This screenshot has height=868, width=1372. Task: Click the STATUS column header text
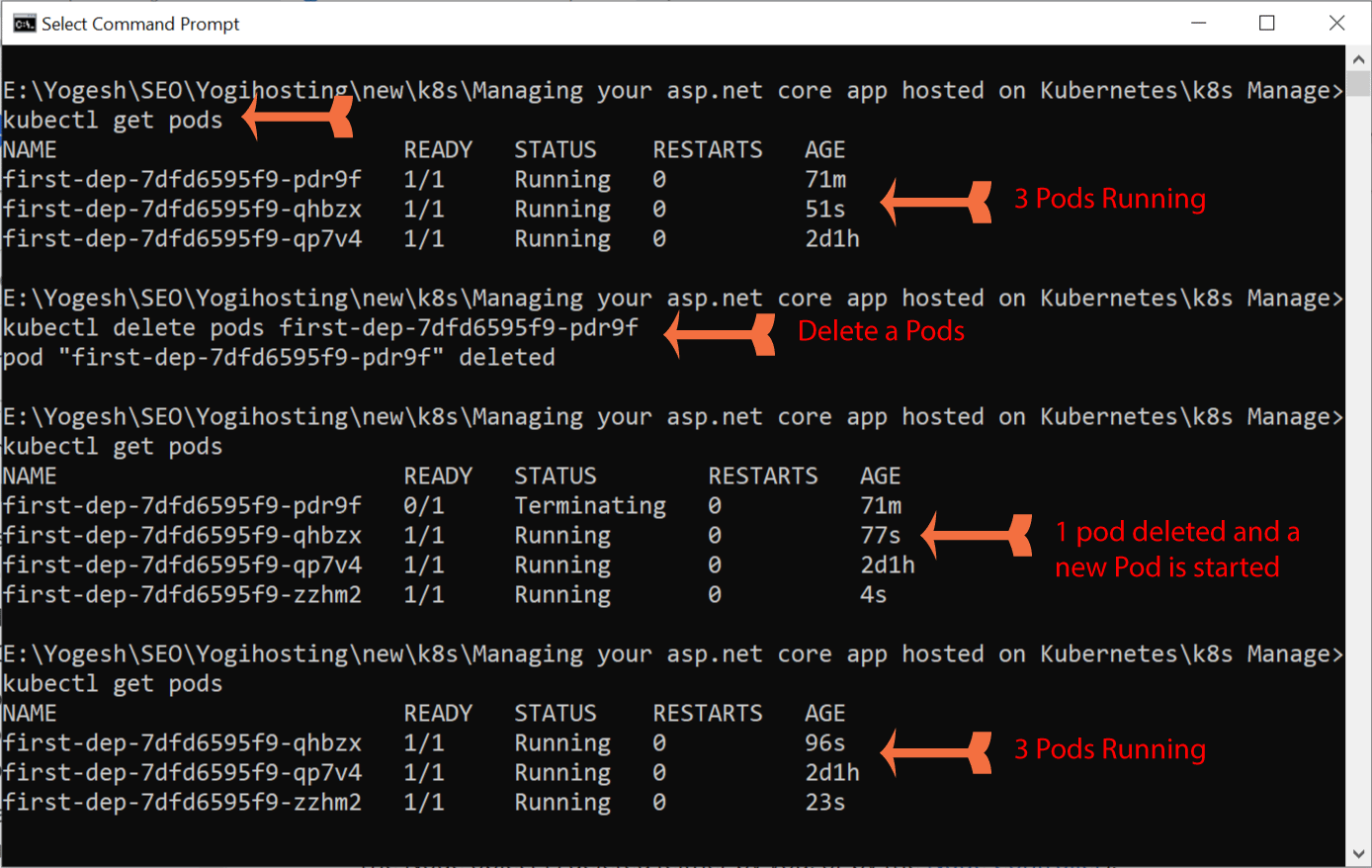(555, 149)
